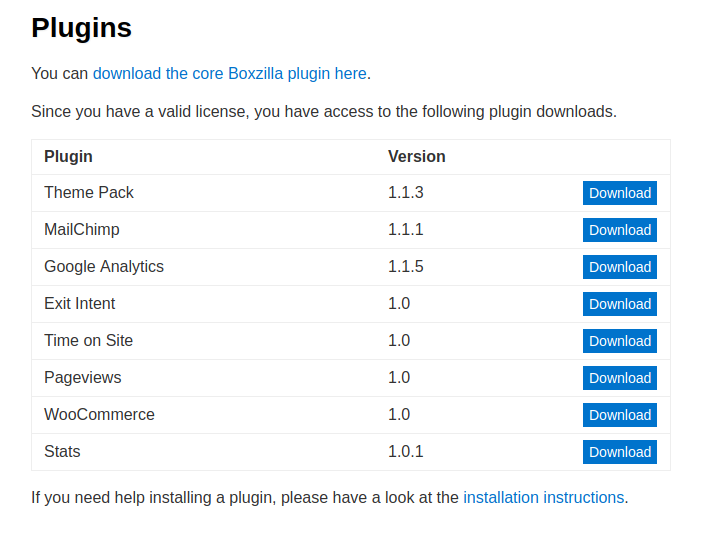
Task: Open the installation instructions link
Action: point(543,497)
